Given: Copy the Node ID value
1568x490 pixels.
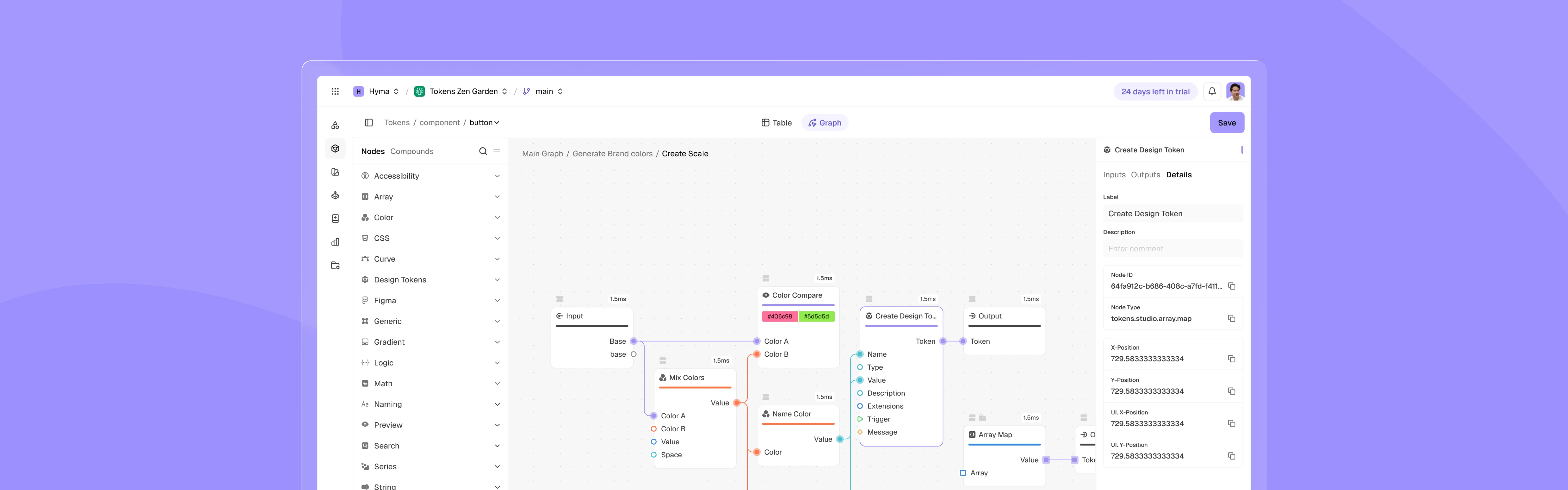Looking at the screenshot, I should pos(1231,286).
